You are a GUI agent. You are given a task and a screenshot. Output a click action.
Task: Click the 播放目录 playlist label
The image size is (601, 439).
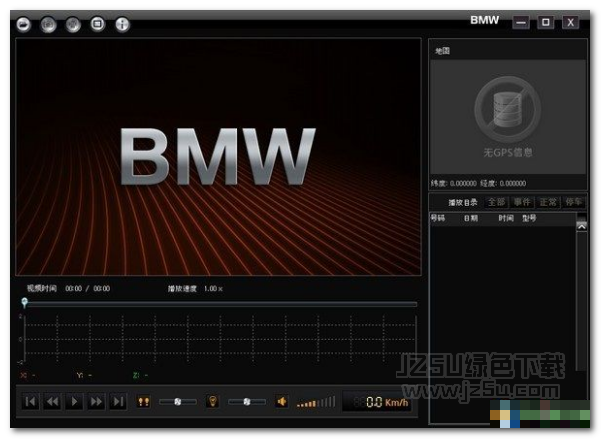click(x=463, y=202)
